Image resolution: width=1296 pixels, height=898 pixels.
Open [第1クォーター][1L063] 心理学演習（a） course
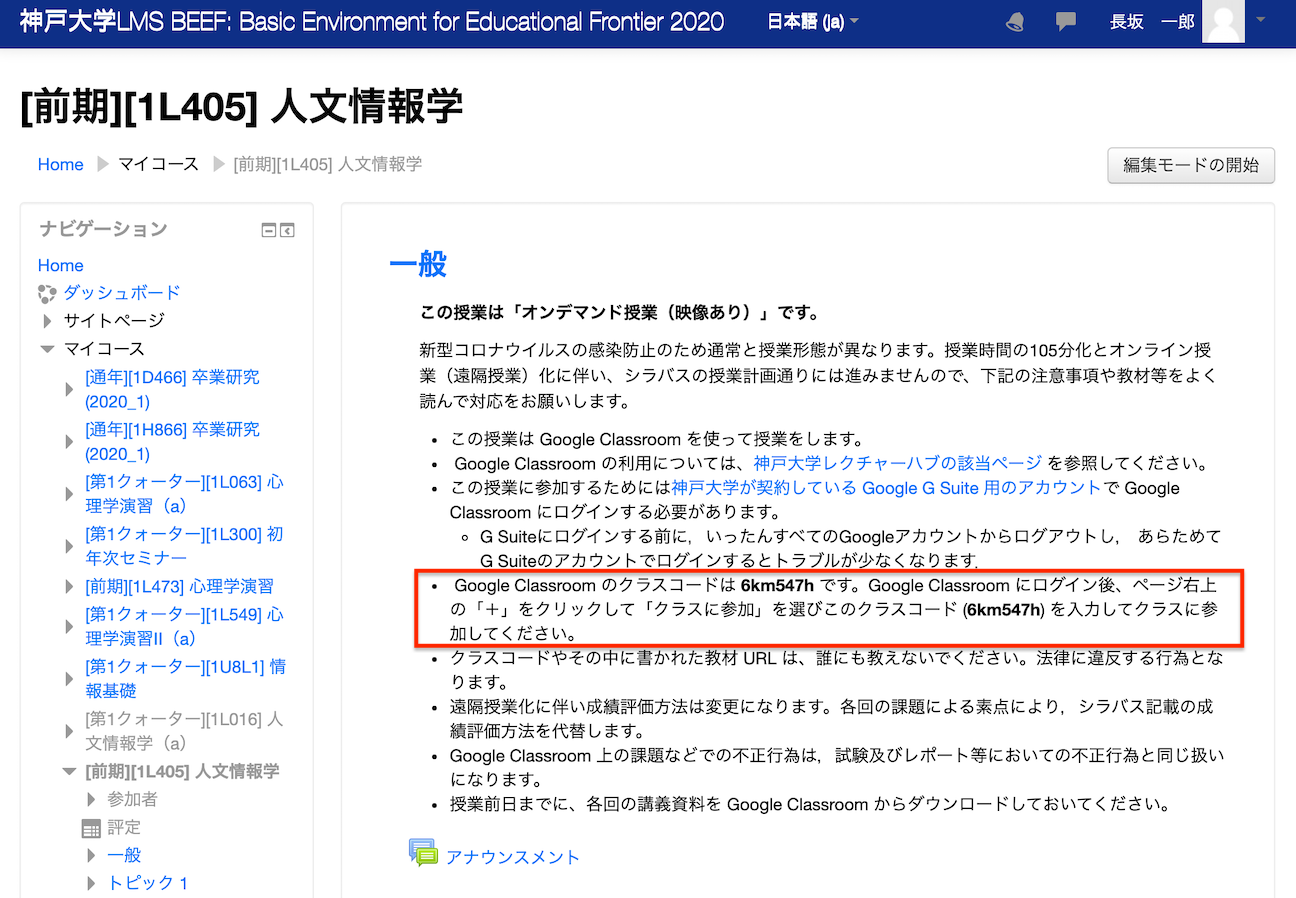pyautogui.click(x=184, y=494)
